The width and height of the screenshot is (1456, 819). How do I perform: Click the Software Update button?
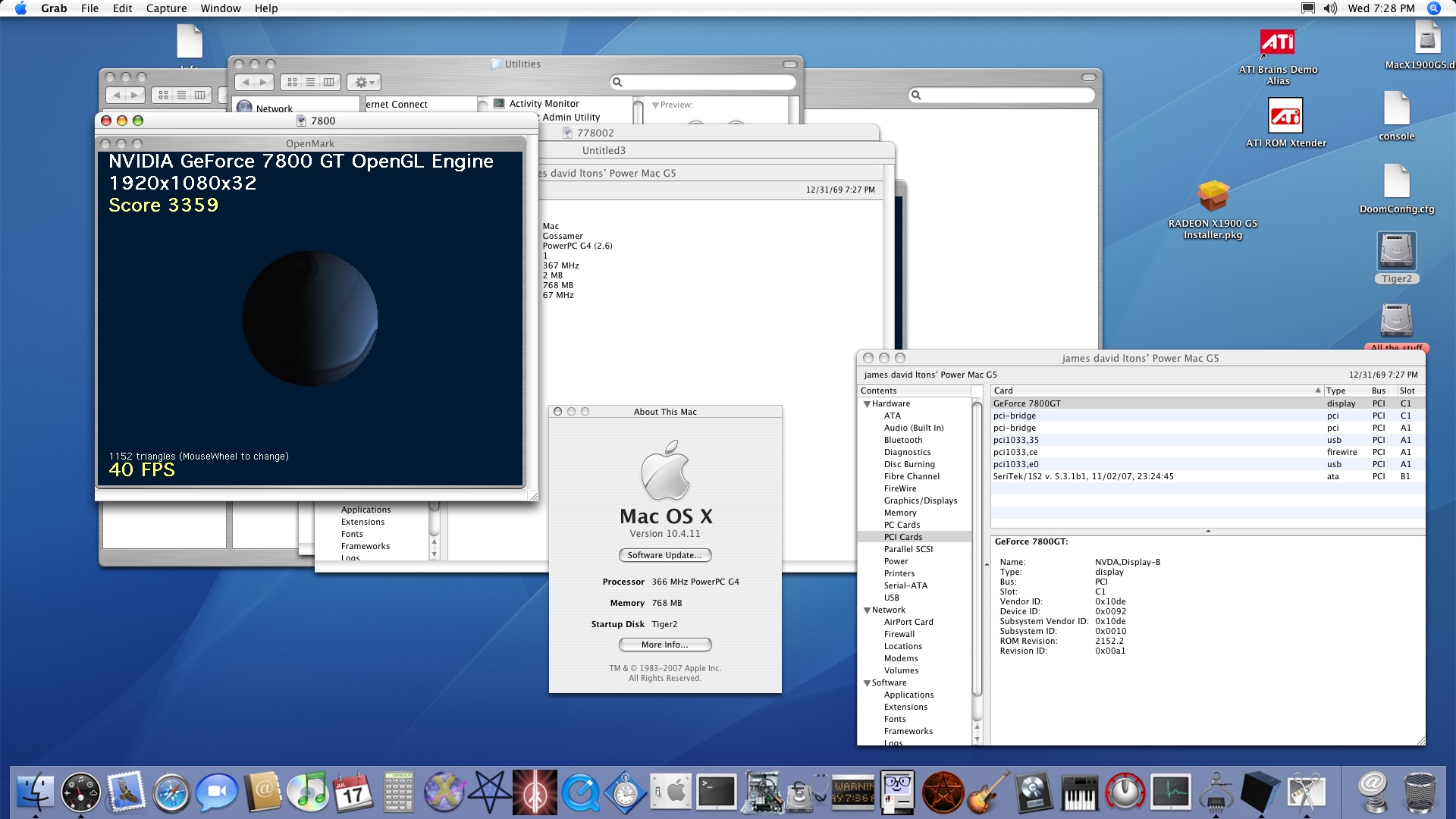point(665,555)
